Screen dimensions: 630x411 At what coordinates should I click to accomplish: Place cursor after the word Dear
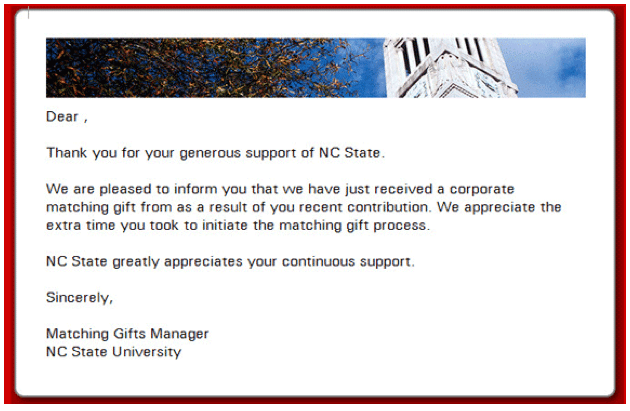[x=79, y=117]
